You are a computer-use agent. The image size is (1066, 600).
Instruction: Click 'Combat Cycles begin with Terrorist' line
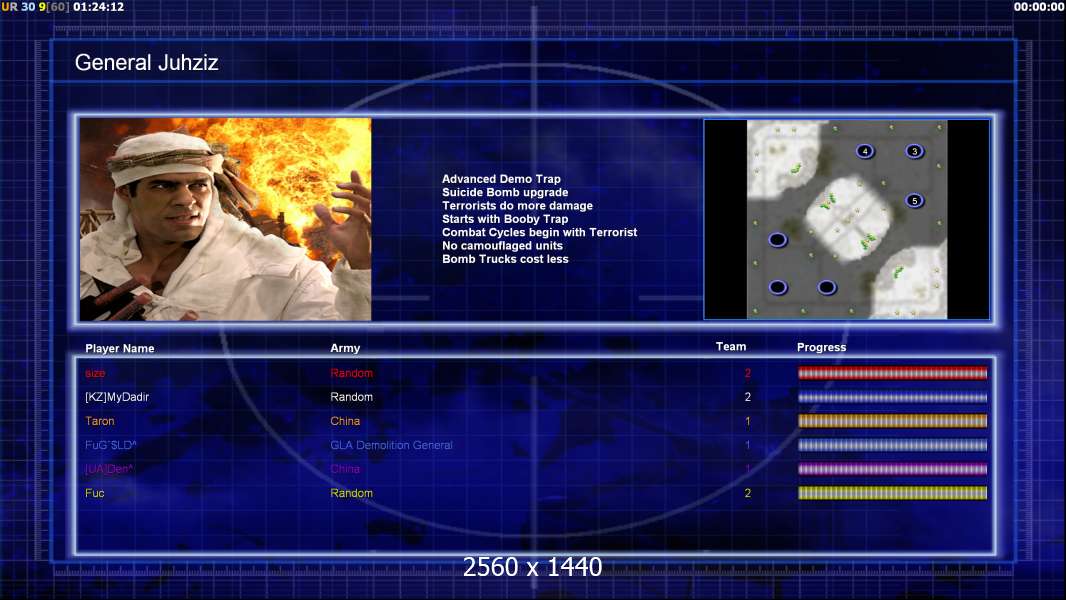coord(540,232)
